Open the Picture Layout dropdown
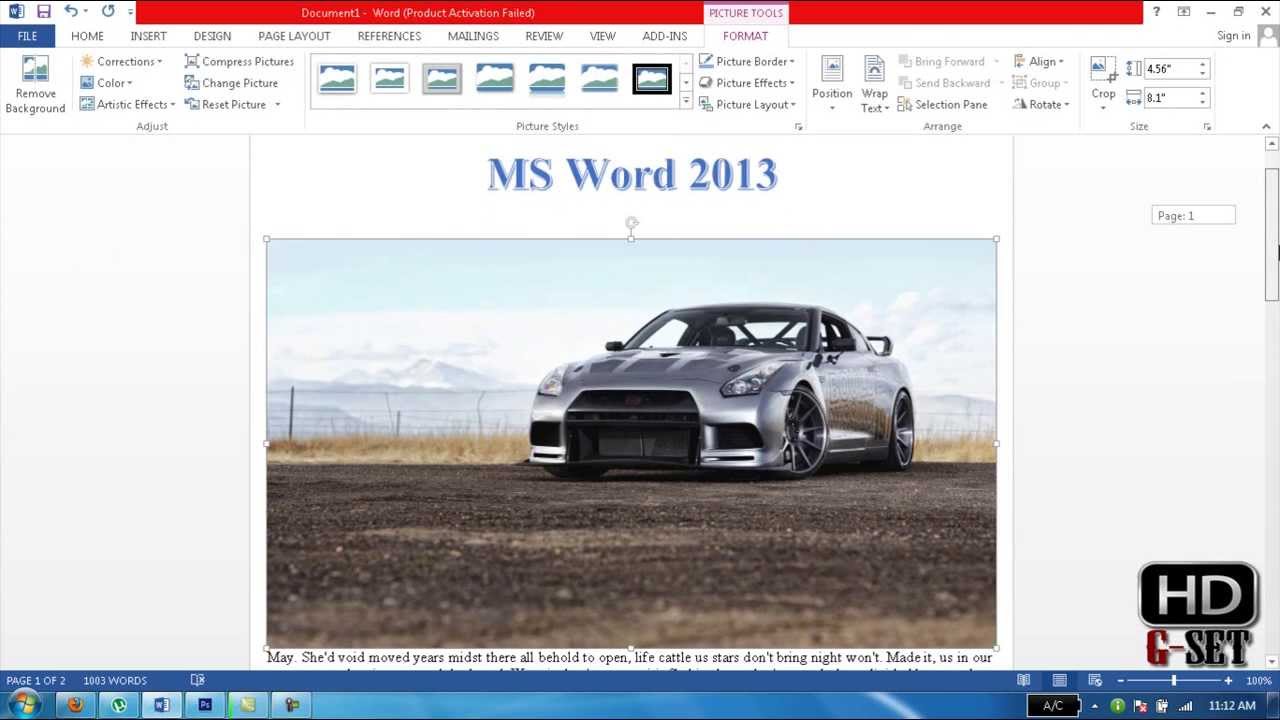1280x720 pixels. pyautogui.click(x=747, y=104)
